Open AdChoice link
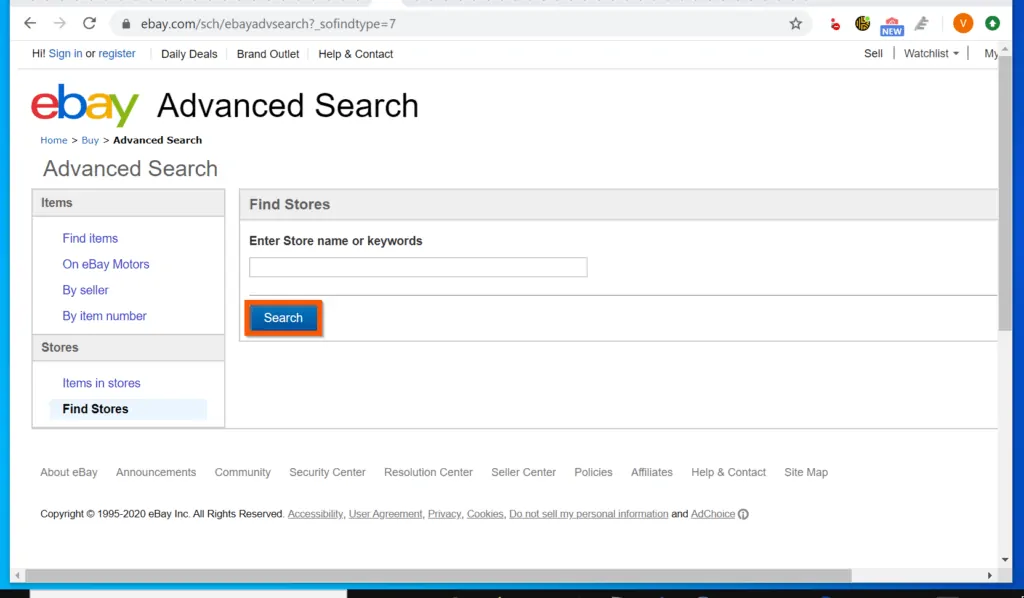The image size is (1024, 598). (713, 514)
